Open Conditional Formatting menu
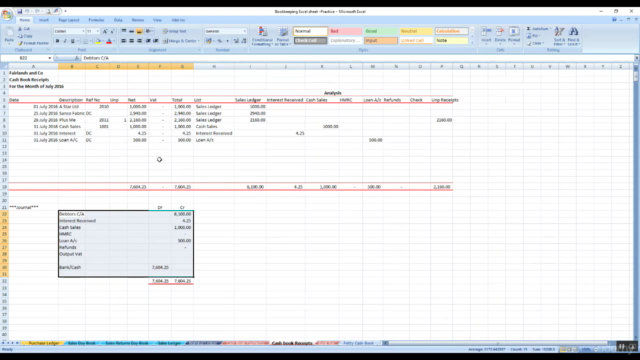 point(262,36)
